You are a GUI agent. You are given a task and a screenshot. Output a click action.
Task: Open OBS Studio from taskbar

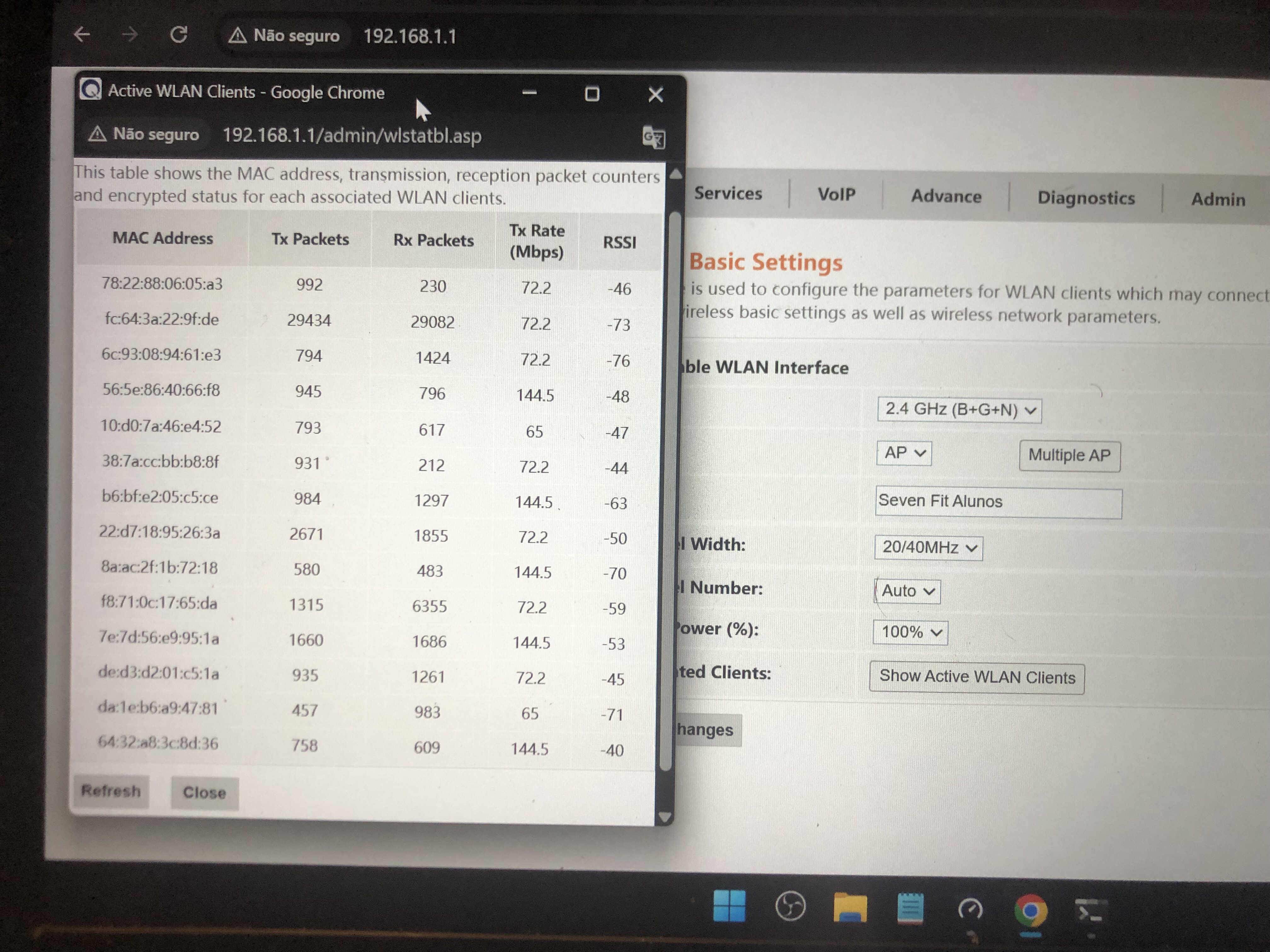pyautogui.click(x=790, y=906)
